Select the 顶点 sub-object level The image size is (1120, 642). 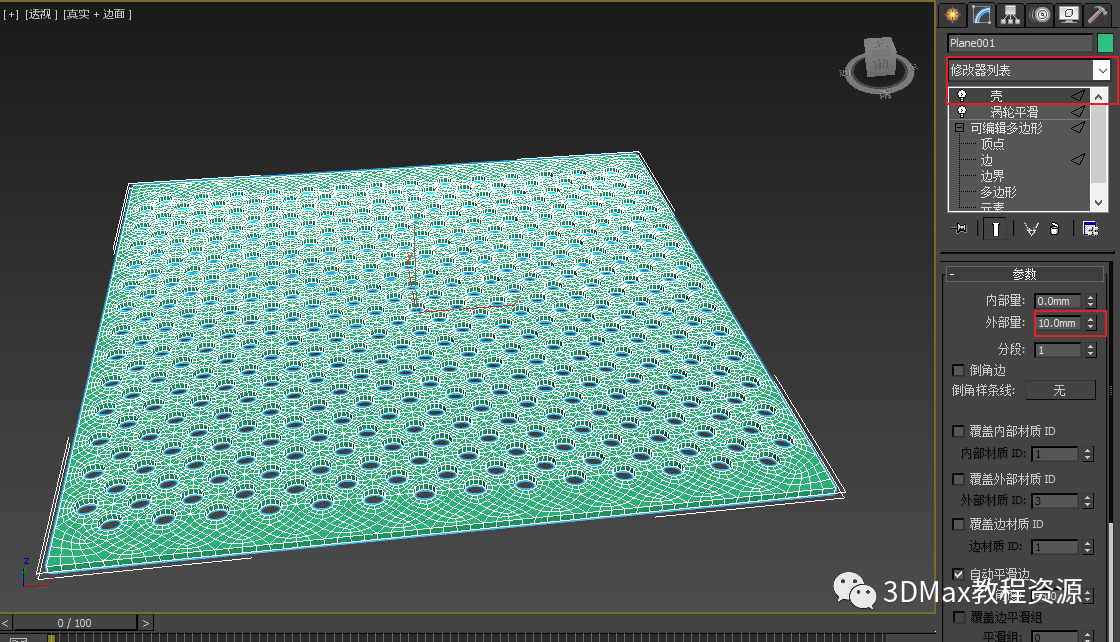click(x=992, y=144)
